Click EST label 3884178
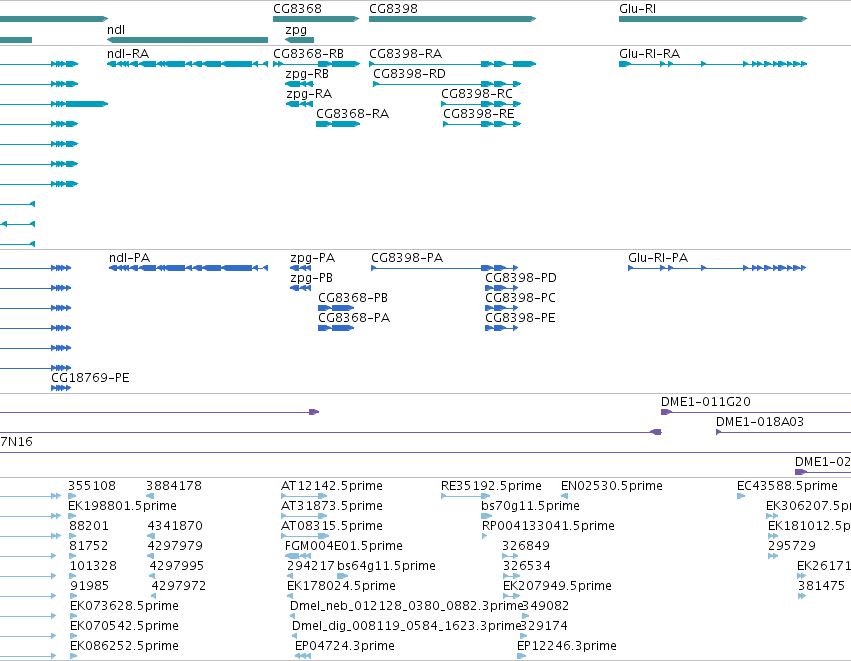This screenshot has width=851, height=661. pyautogui.click(x=174, y=486)
